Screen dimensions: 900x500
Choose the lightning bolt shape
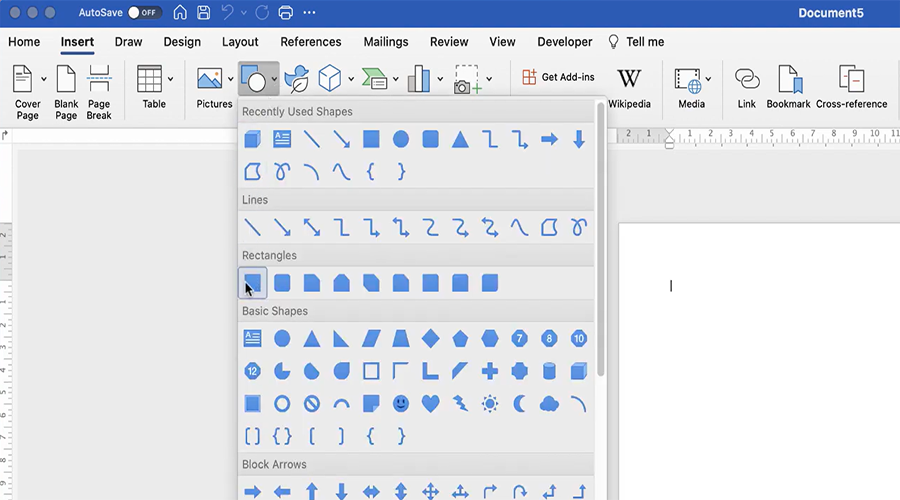[x=460, y=404]
